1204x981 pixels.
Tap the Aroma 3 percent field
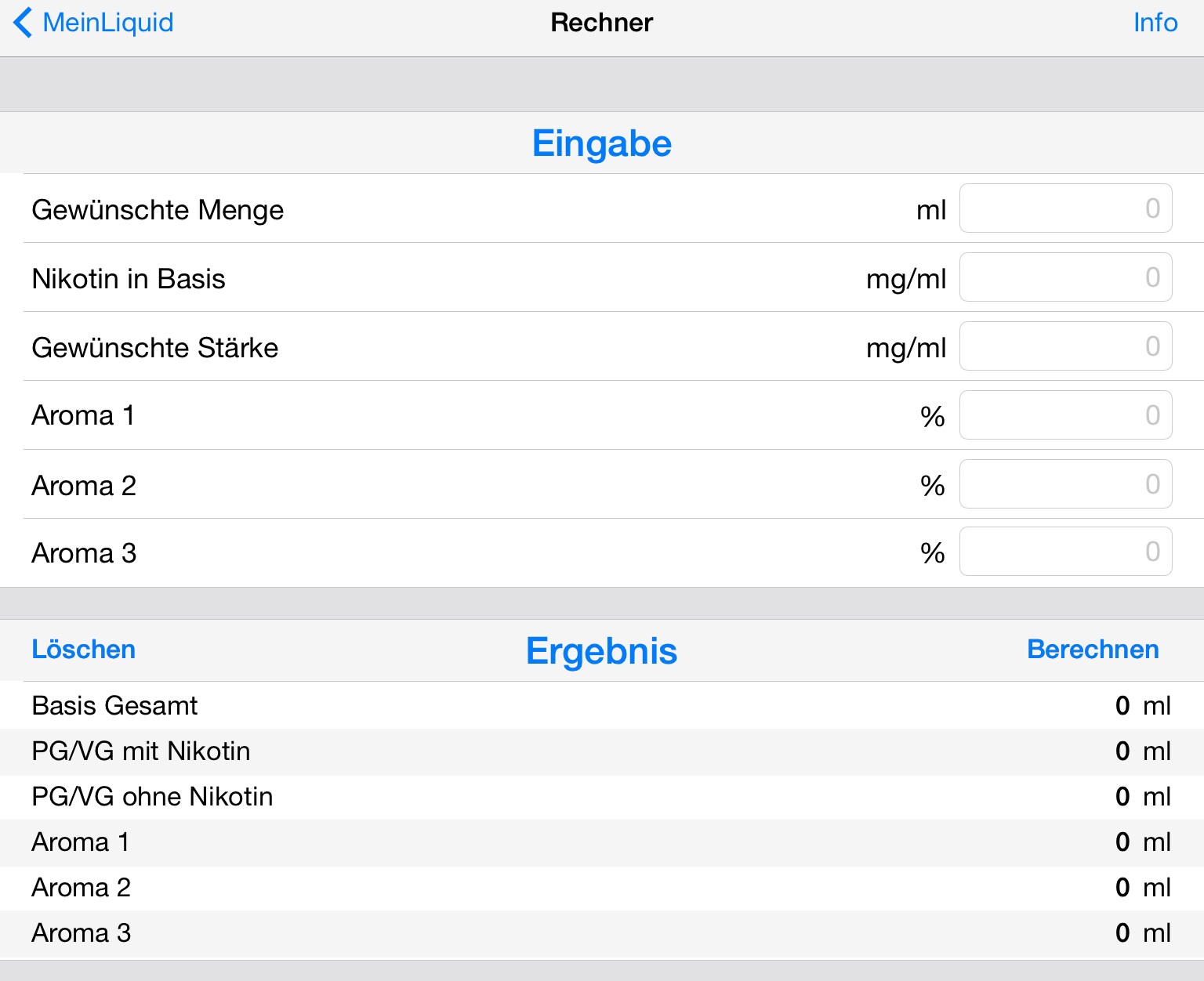[1065, 552]
